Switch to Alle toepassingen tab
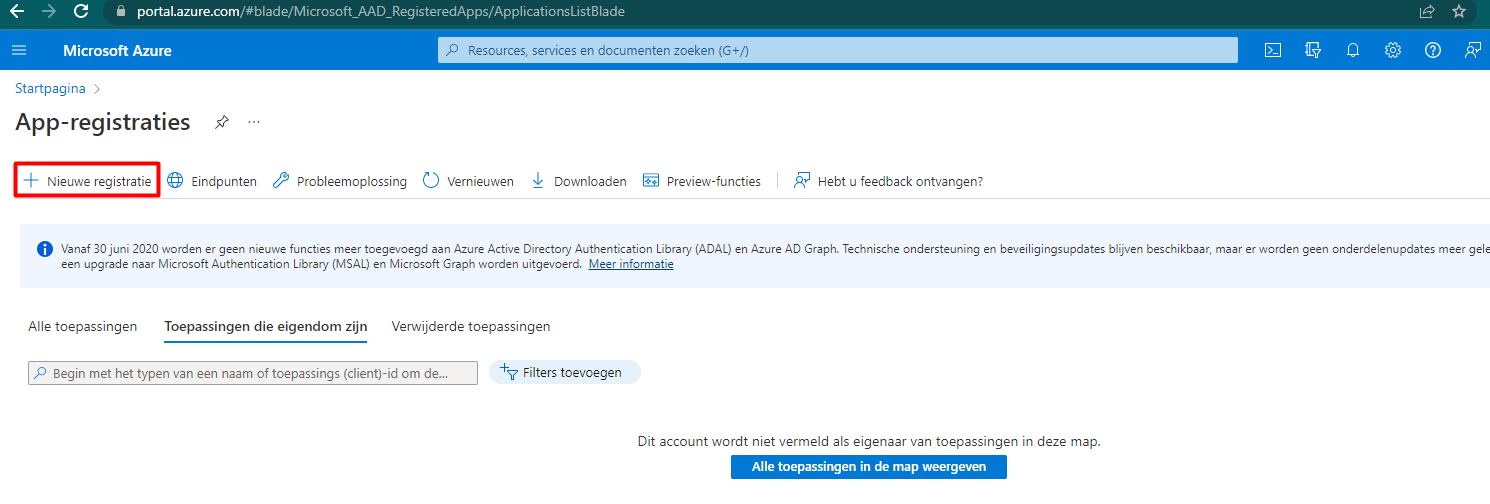This screenshot has width=1490, height=504. pos(83,326)
